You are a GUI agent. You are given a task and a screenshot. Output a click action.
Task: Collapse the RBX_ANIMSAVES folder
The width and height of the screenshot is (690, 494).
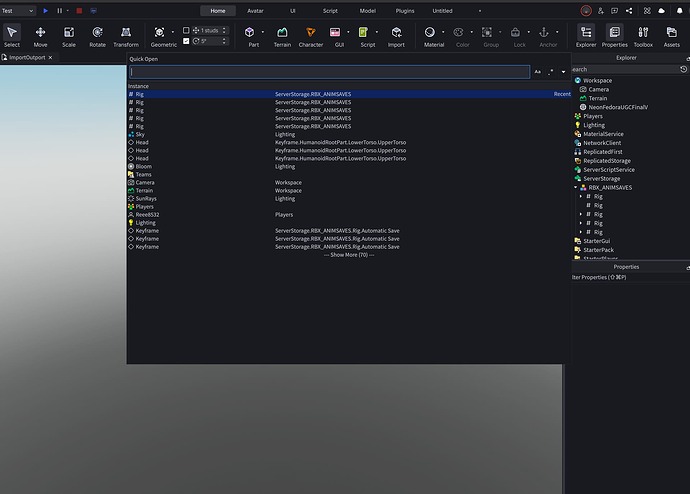[x=576, y=187]
